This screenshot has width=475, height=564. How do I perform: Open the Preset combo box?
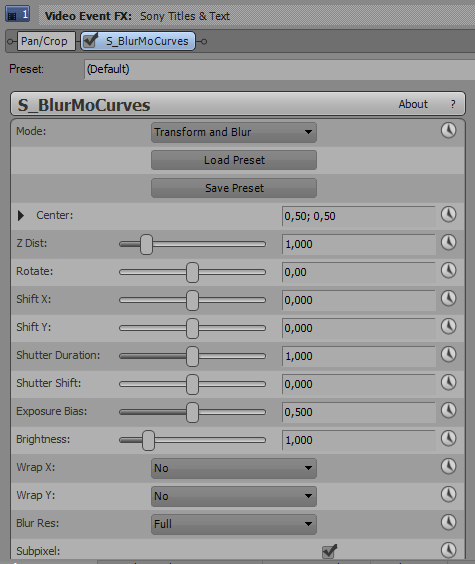(x=279, y=69)
